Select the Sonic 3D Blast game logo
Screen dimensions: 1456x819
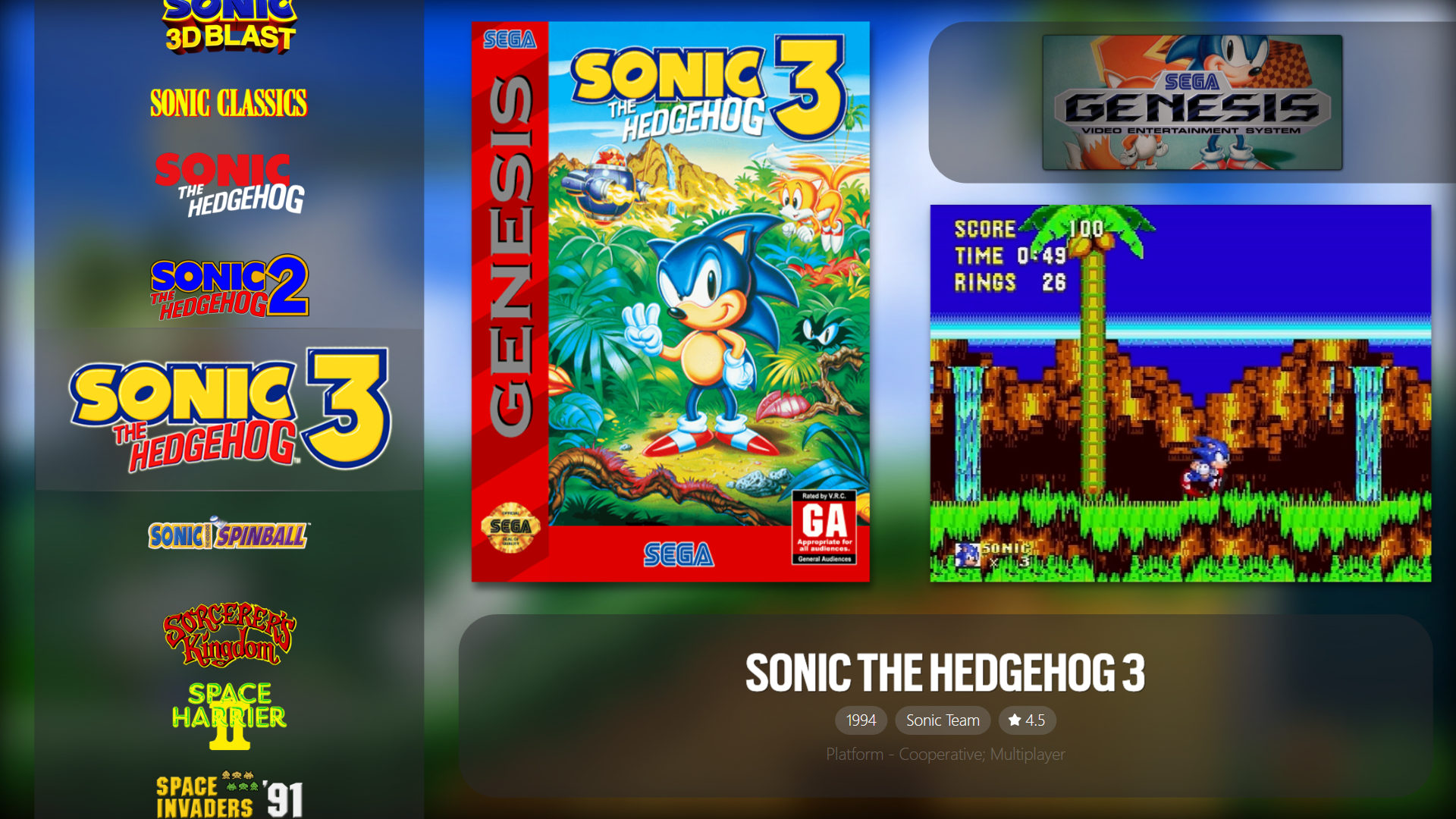pos(230,27)
